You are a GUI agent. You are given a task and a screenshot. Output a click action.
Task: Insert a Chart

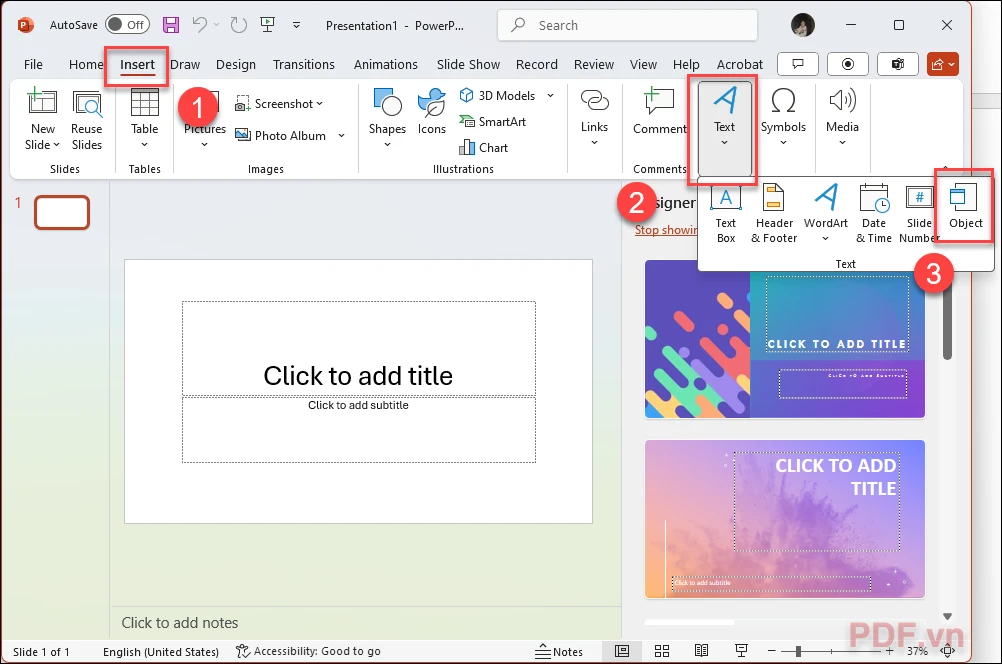tap(484, 148)
